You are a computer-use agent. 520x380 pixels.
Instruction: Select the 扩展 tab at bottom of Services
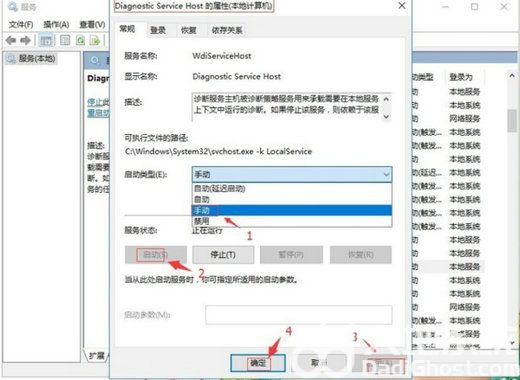pos(97,356)
